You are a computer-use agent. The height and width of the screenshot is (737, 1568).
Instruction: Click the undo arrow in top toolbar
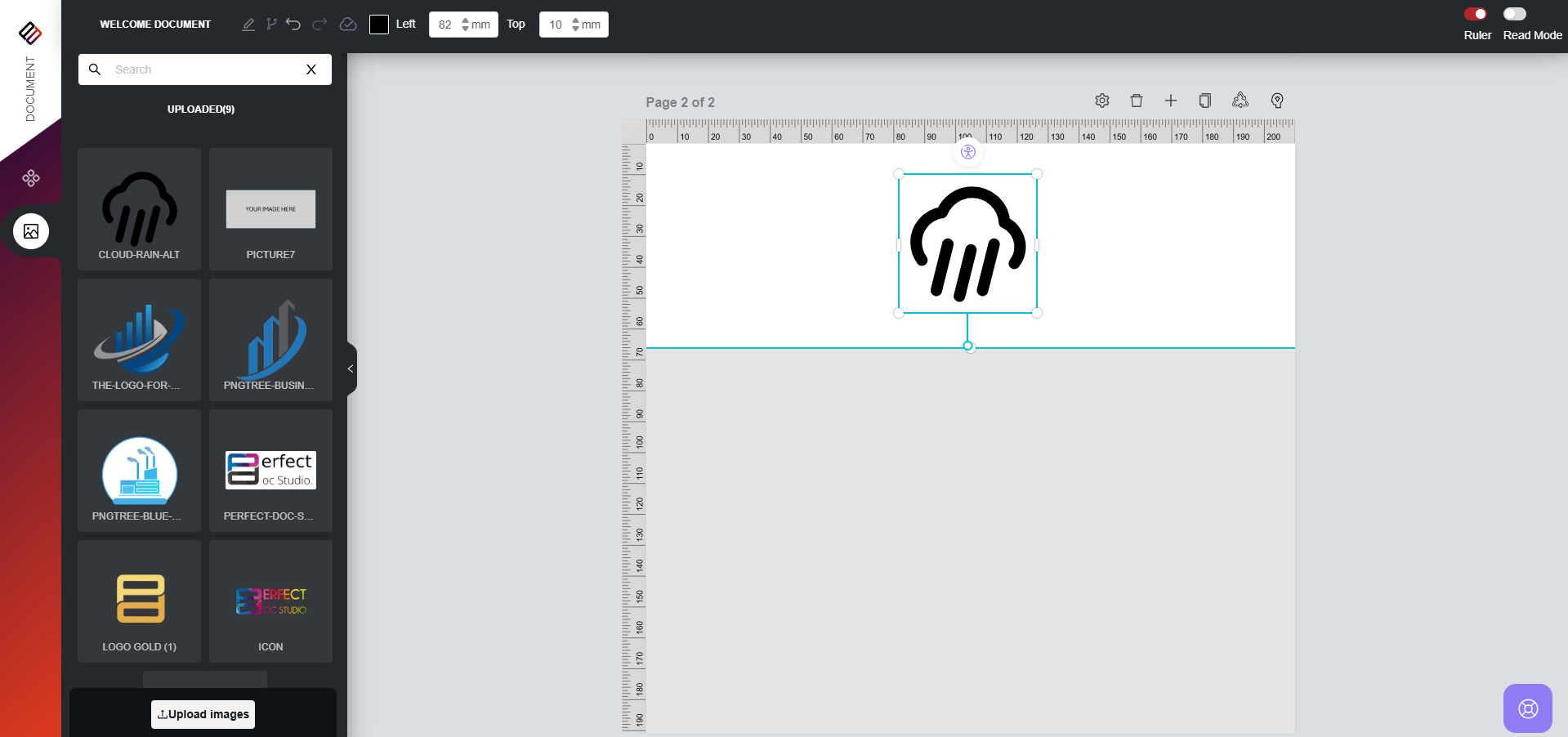[x=293, y=25]
